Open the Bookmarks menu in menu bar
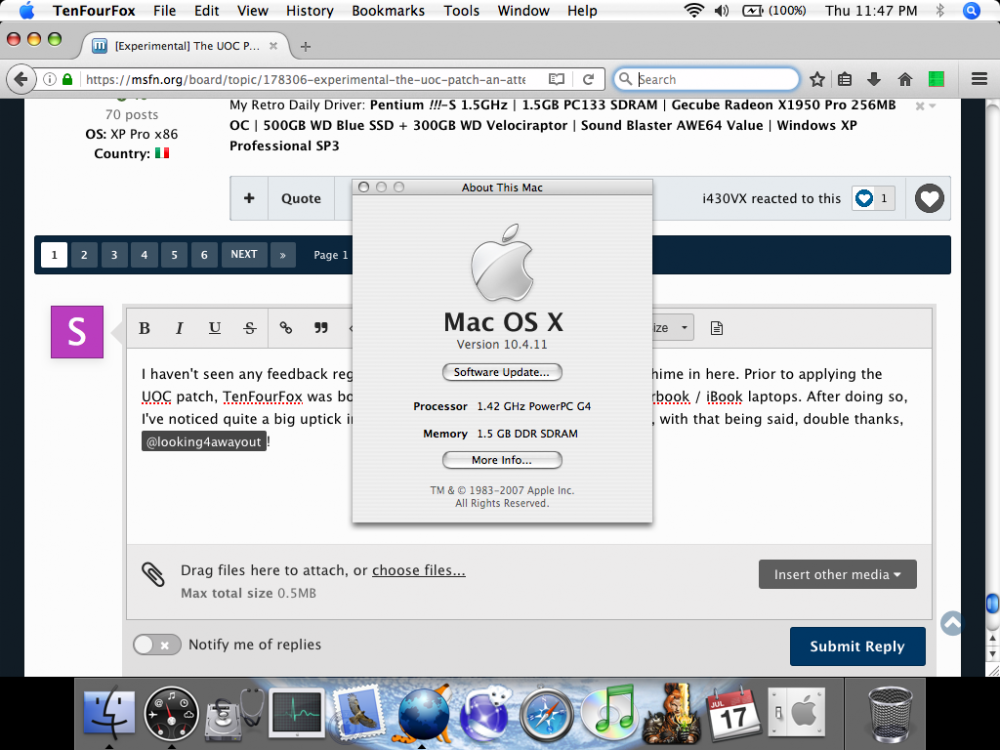 point(388,11)
